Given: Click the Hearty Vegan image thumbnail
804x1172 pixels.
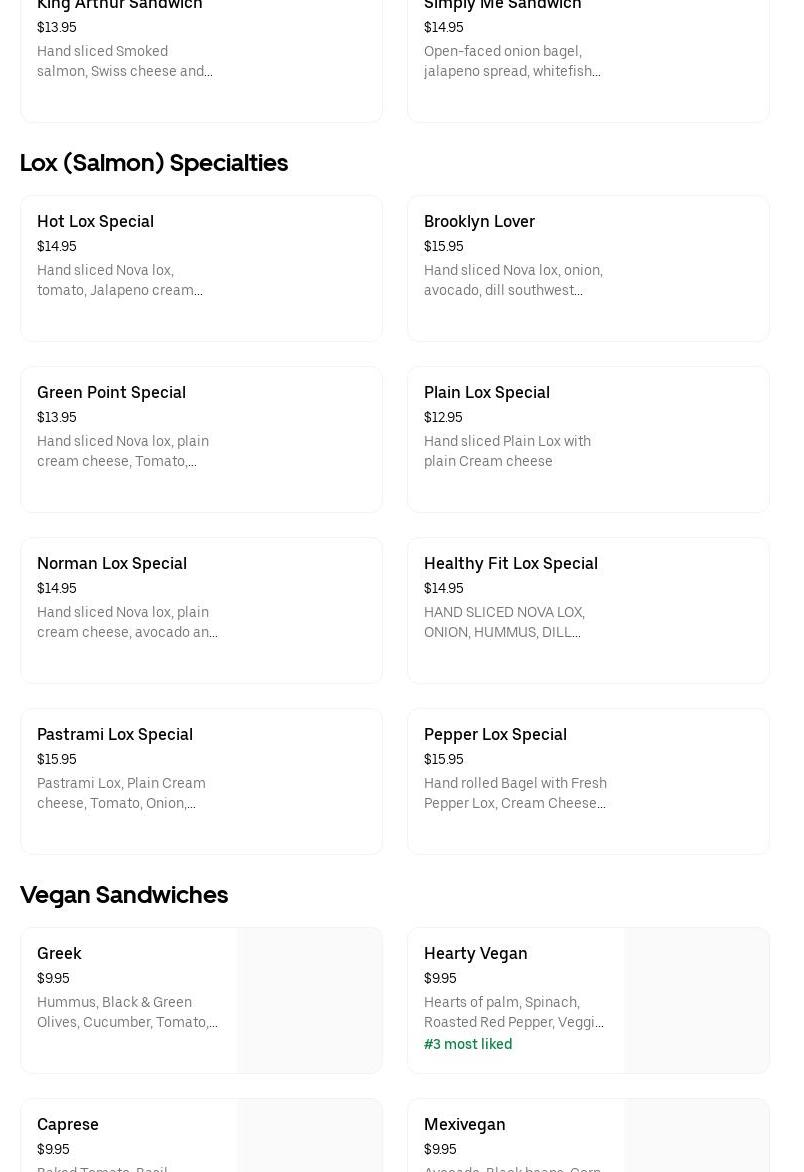Looking at the screenshot, I should pos(696,1000).
